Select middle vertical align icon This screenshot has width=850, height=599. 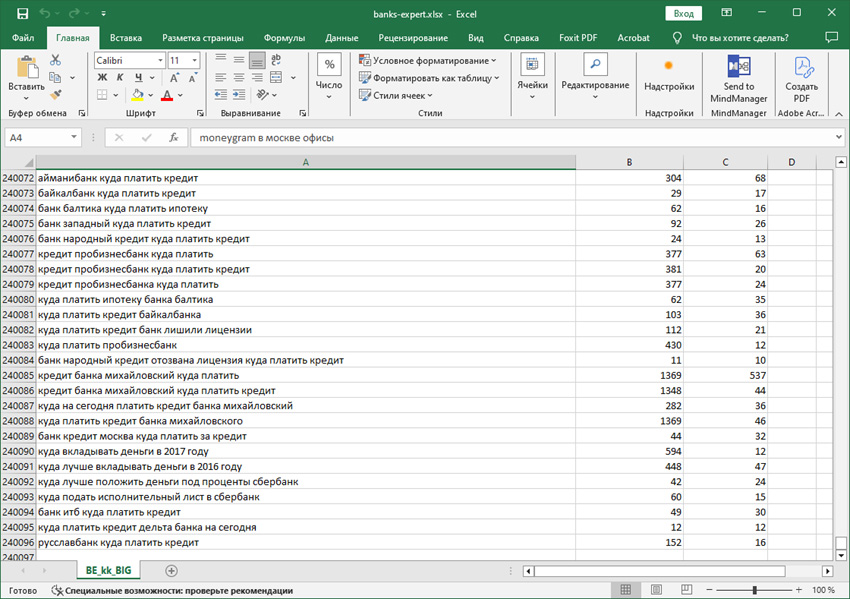239,60
